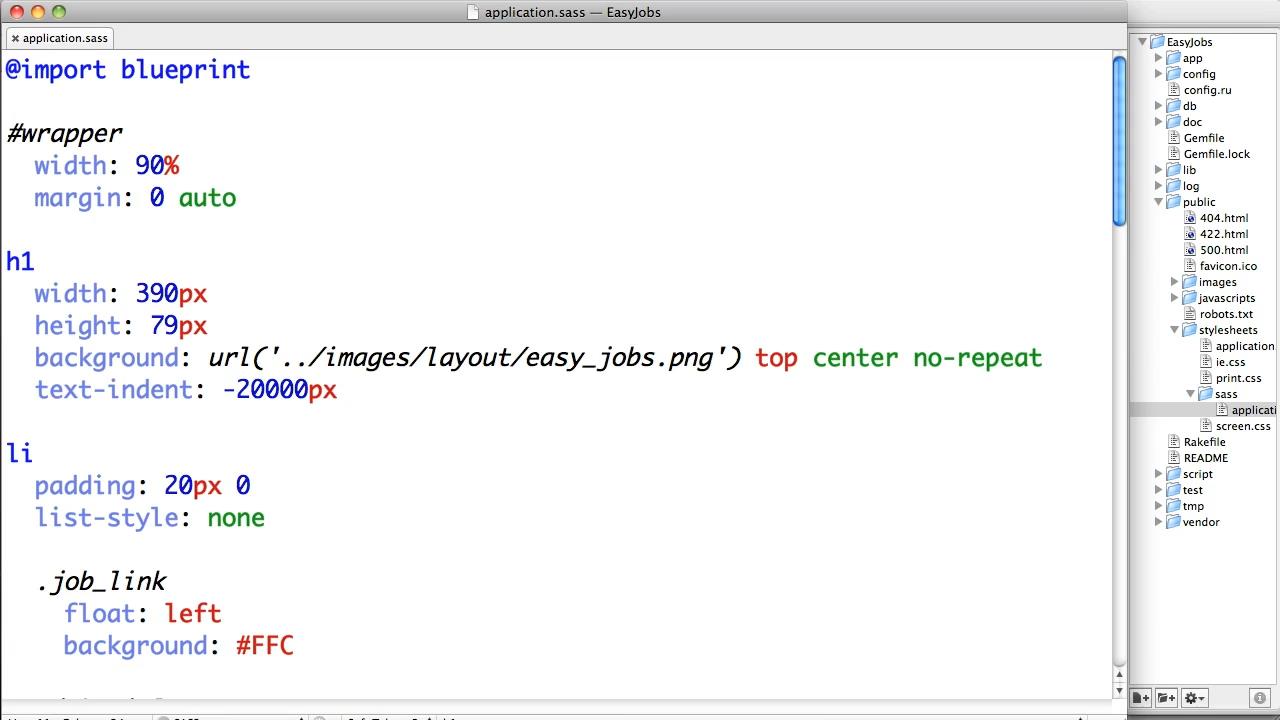The width and height of the screenshot is (1280, 720).
Task: Click the scrollbar down arrow
Action: click(1119, 690)
